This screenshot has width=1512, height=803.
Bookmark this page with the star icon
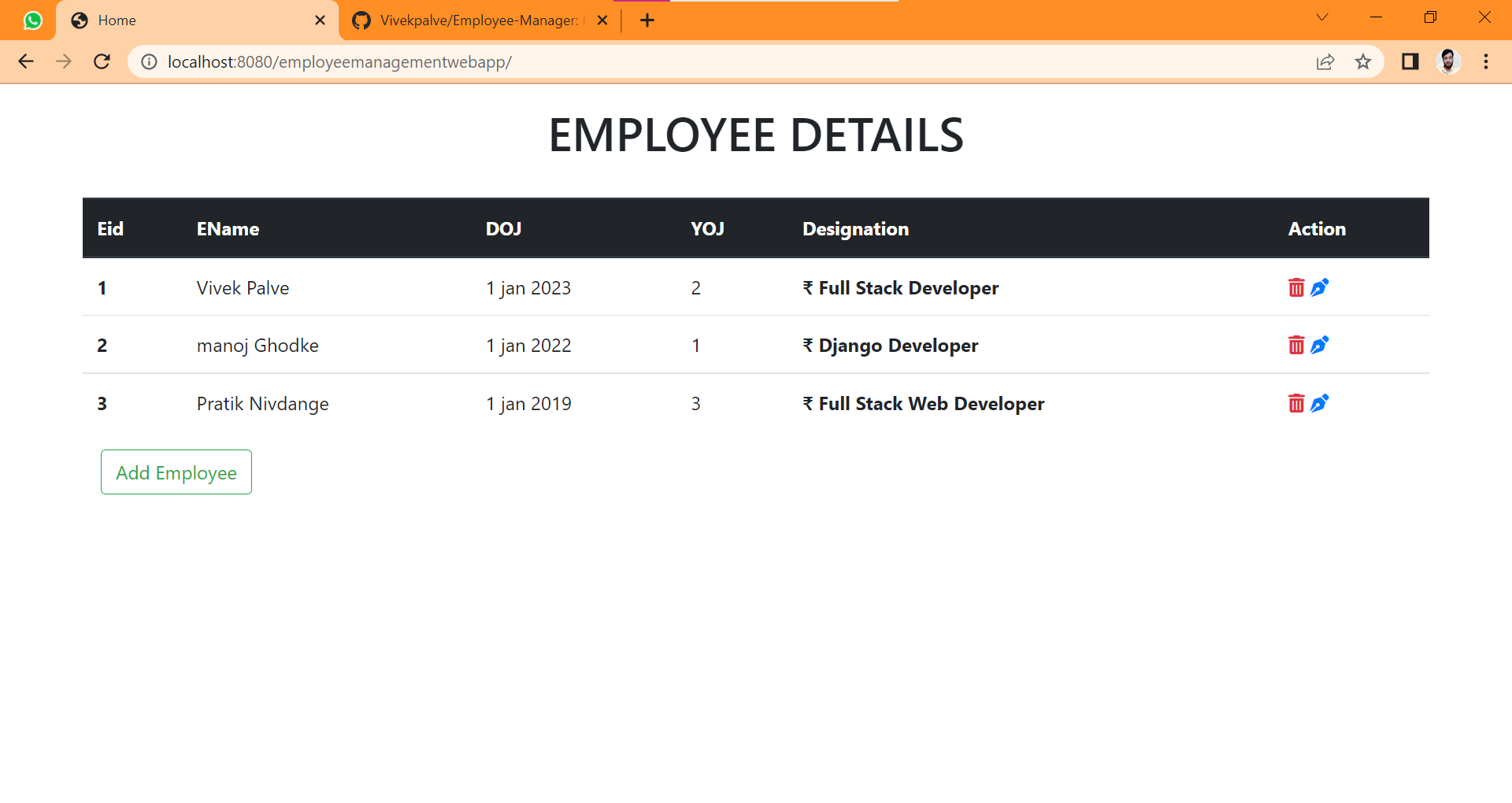pos(1363,61)
